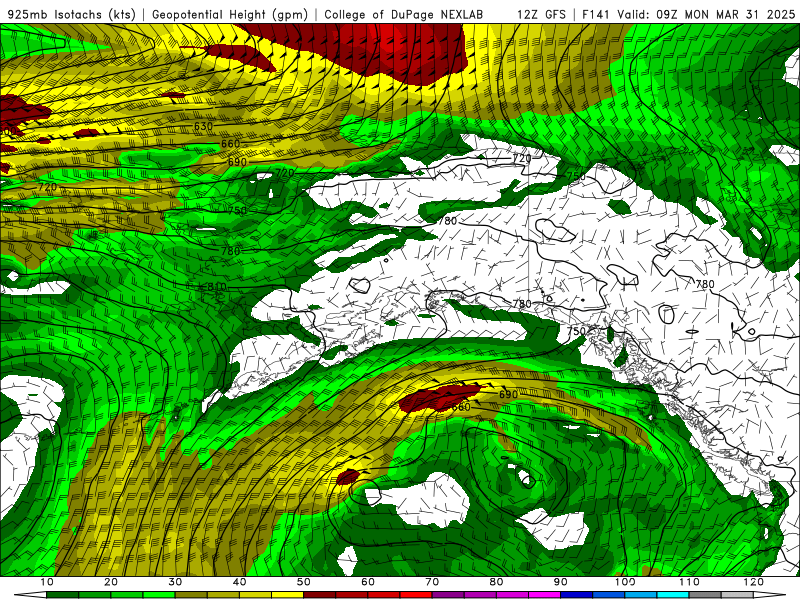Select the 55-60 kt dark red legend swatch
This screenshot has height=600, width=800.
[352, 595]
